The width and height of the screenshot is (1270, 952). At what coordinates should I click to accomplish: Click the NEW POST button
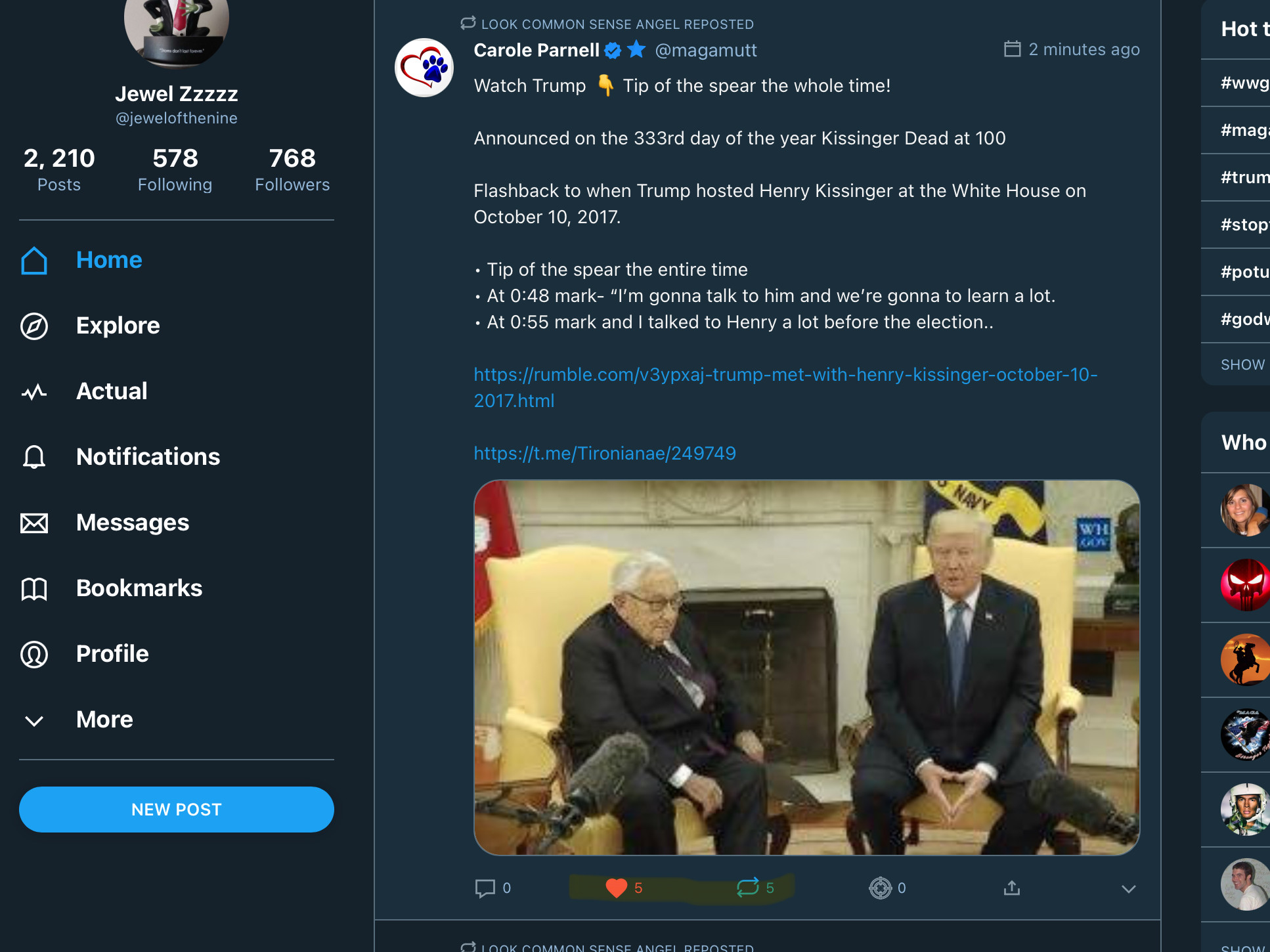pyautogui.click(x=176, y=810)
